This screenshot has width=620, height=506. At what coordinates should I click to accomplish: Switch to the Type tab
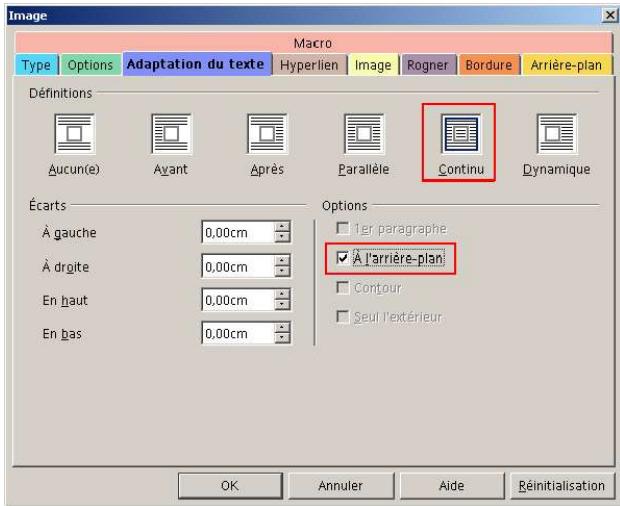(x=36, y=65)
